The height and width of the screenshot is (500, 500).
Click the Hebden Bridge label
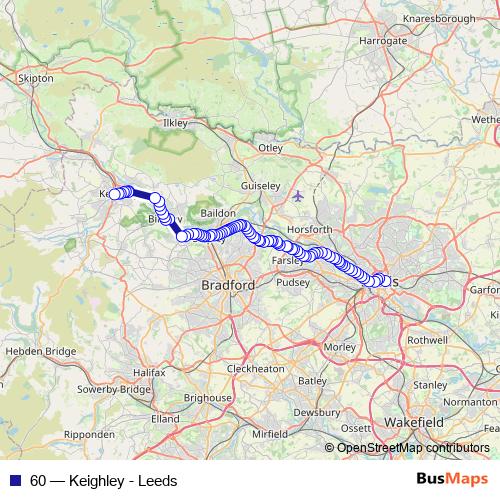click(x=41, y=351)
